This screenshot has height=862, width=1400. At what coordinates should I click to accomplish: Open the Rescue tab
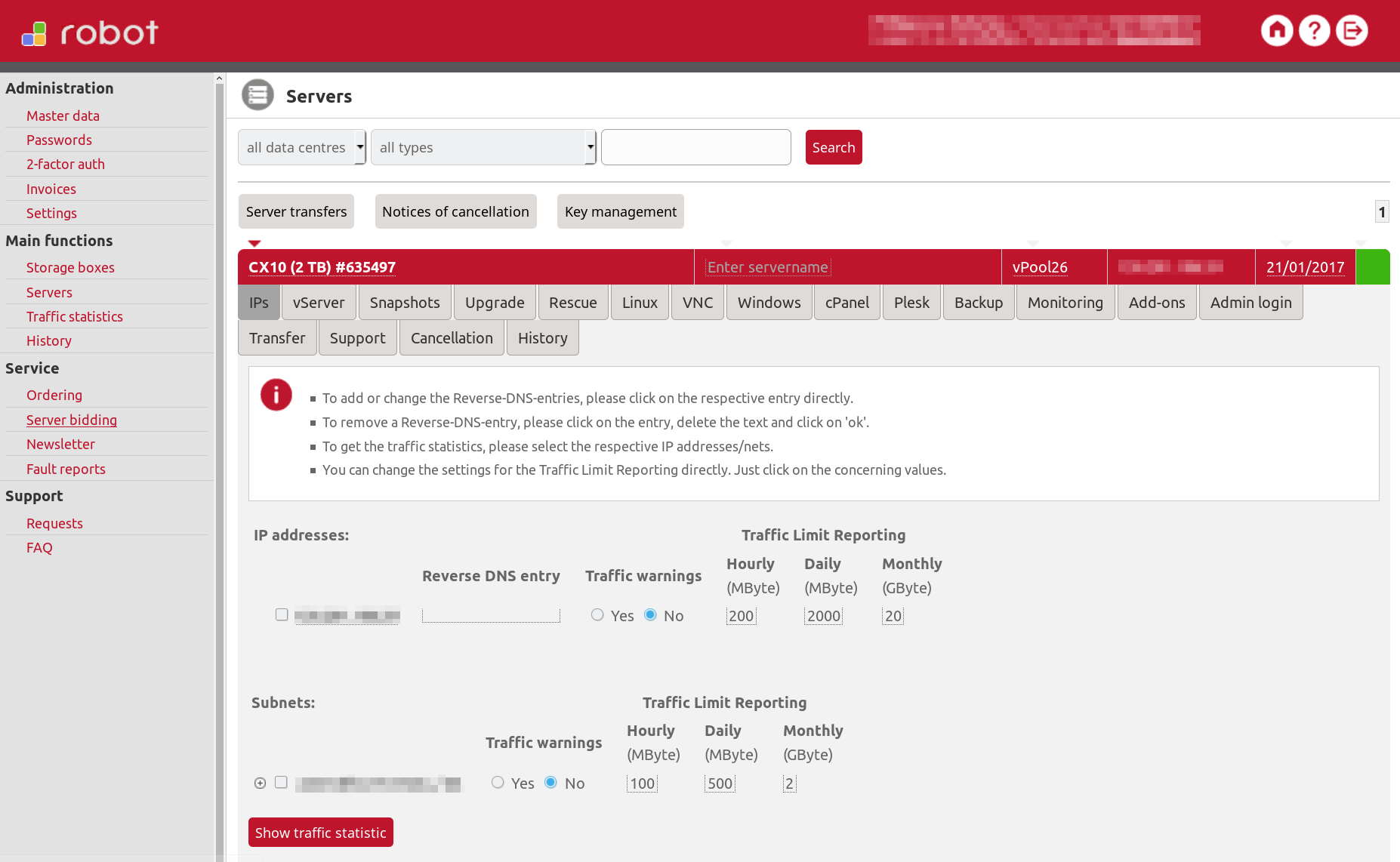coord(572,303)
